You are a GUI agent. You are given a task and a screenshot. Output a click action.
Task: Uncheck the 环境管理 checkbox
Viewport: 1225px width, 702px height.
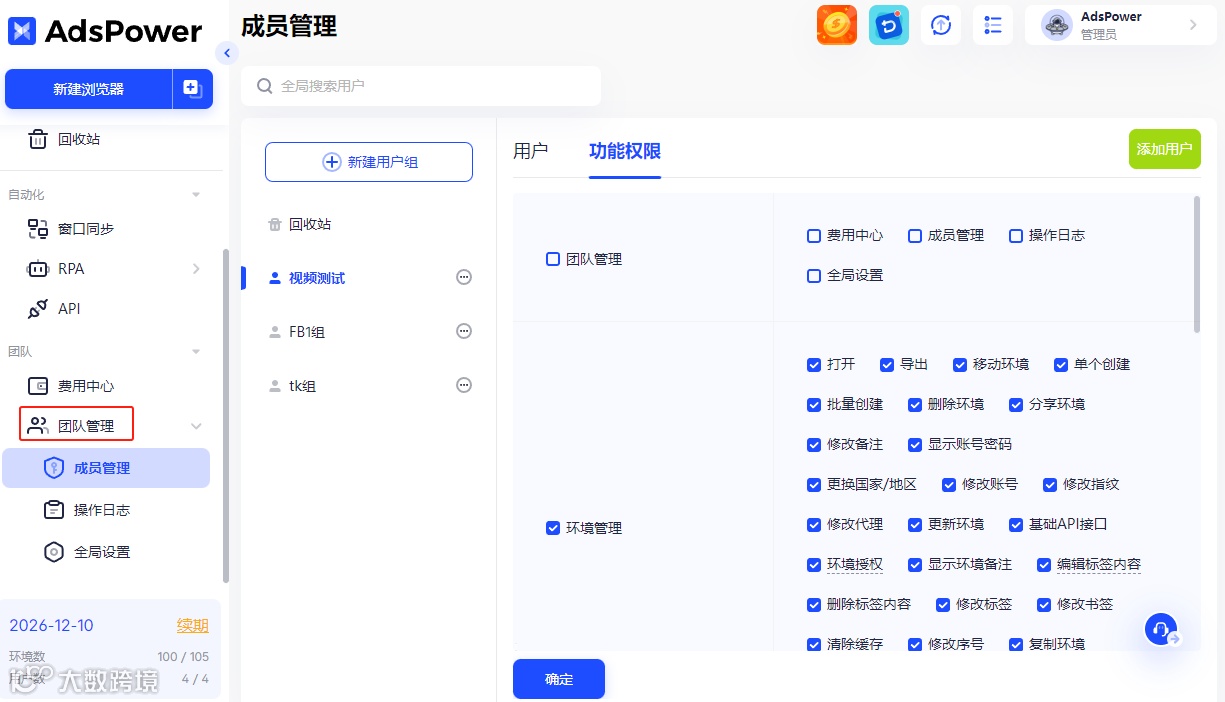pos(553,528)
